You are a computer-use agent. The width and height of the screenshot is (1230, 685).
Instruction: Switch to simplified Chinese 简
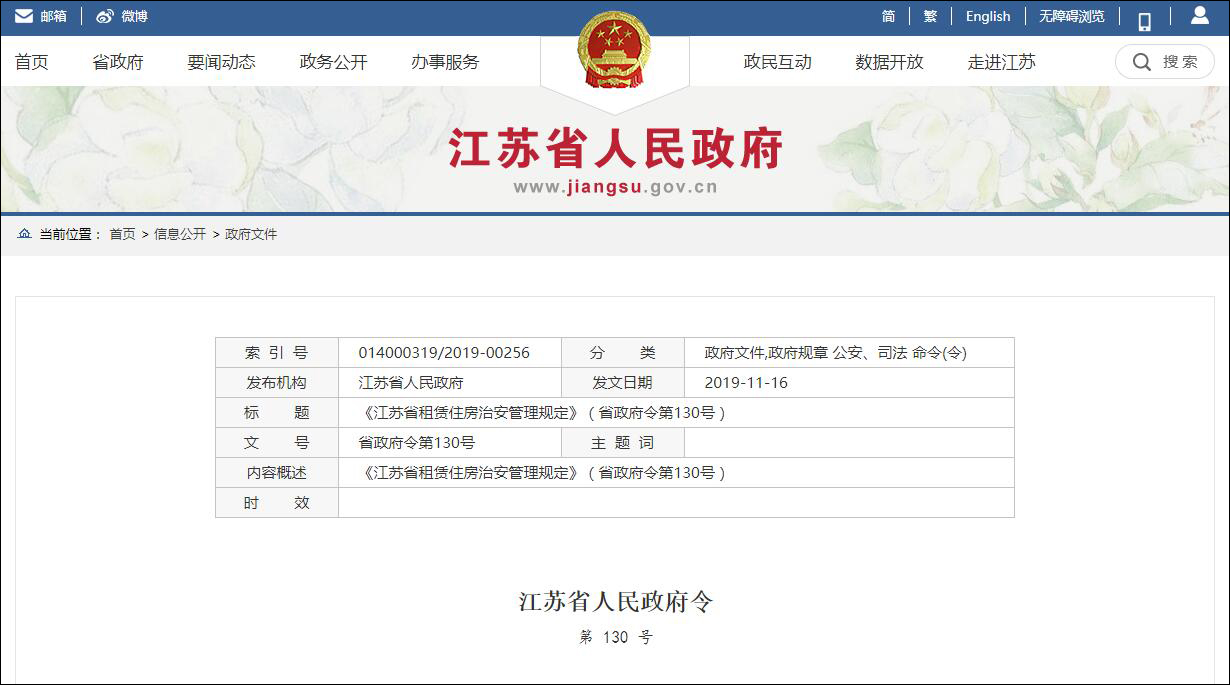tap(888, 16)
